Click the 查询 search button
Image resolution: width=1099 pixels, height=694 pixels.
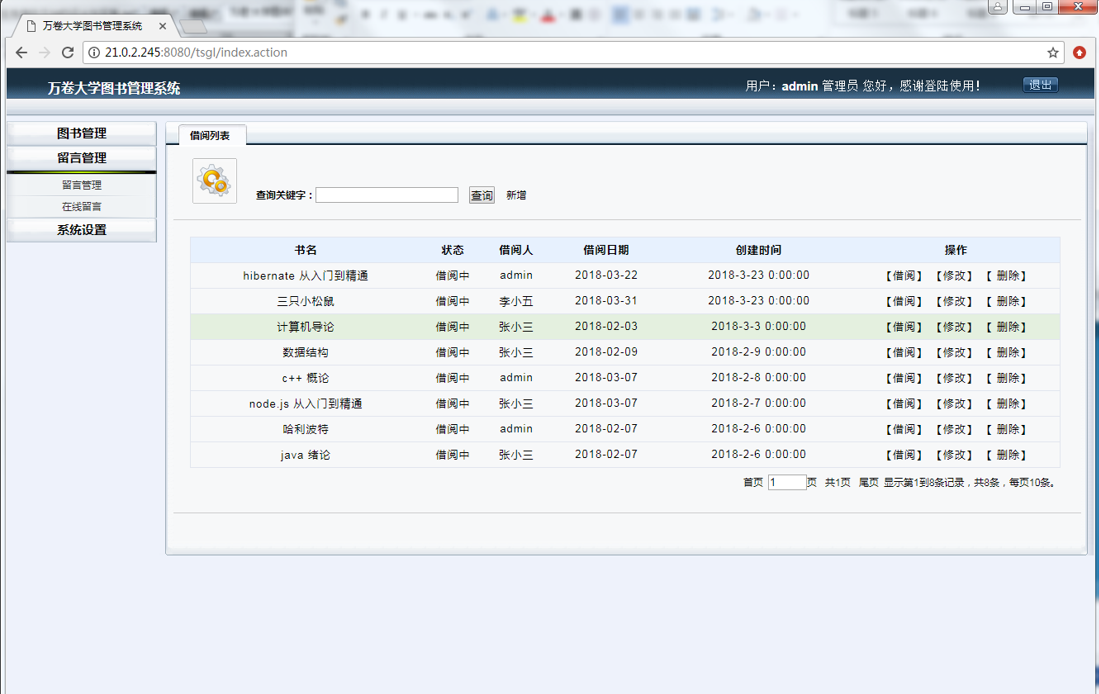pyautogui.click(x=481, y=194)
